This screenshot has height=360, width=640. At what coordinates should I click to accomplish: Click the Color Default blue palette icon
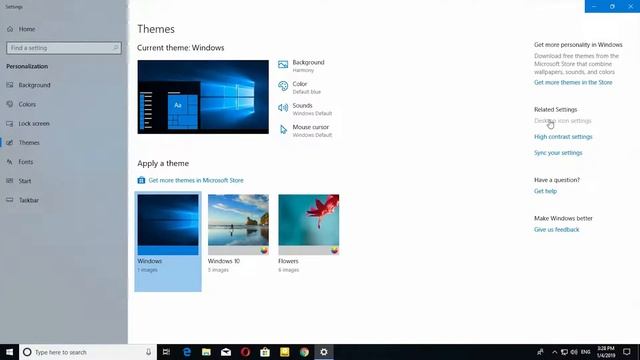[x=283, y=86]
